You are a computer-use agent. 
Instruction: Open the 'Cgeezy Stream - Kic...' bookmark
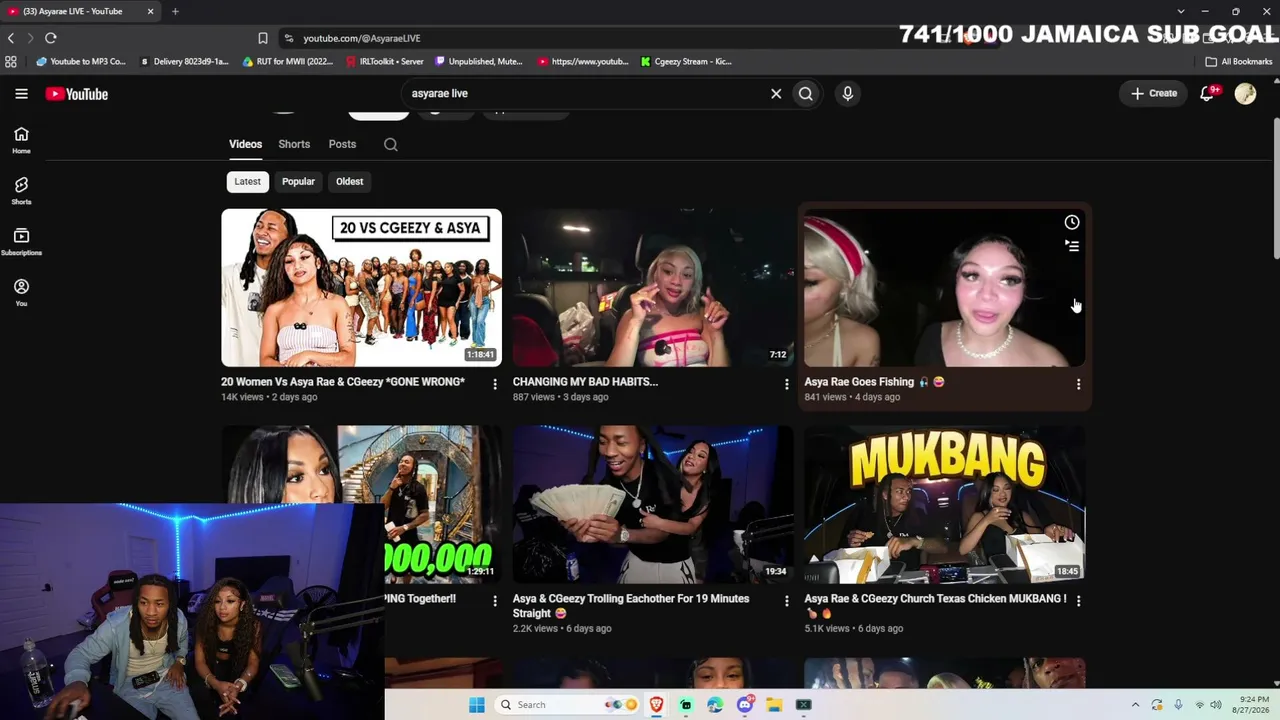click(x=687, y=62)
